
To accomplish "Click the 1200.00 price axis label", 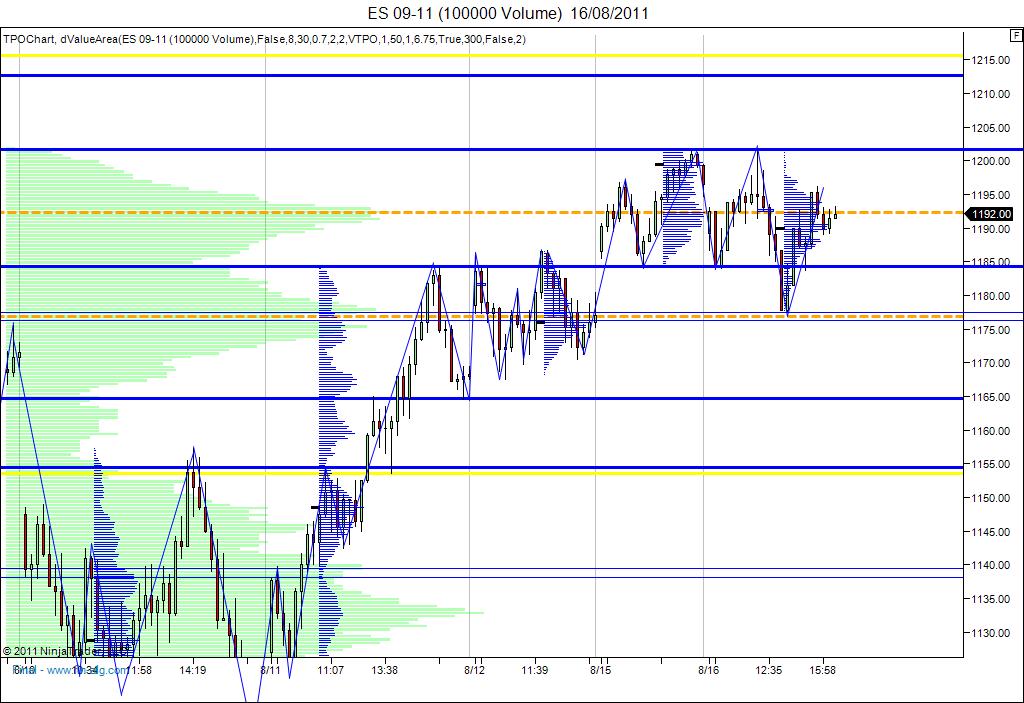I will point(991,161).
